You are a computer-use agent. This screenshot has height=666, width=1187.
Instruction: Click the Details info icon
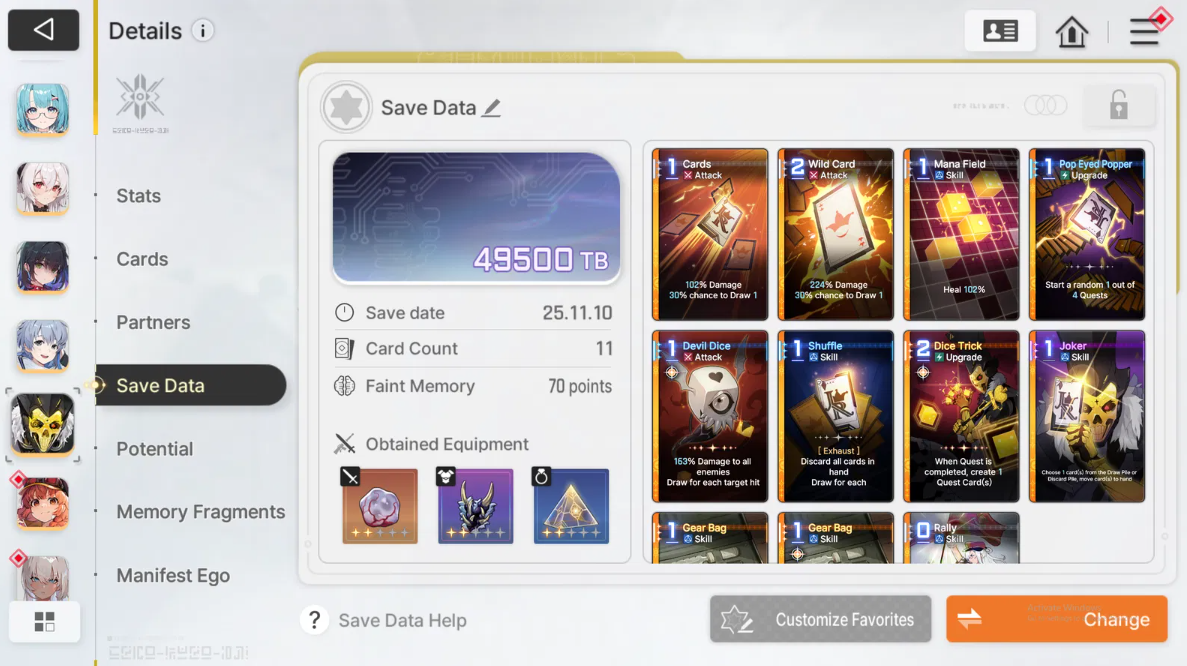pyautogui.click(x=202, y=31)
